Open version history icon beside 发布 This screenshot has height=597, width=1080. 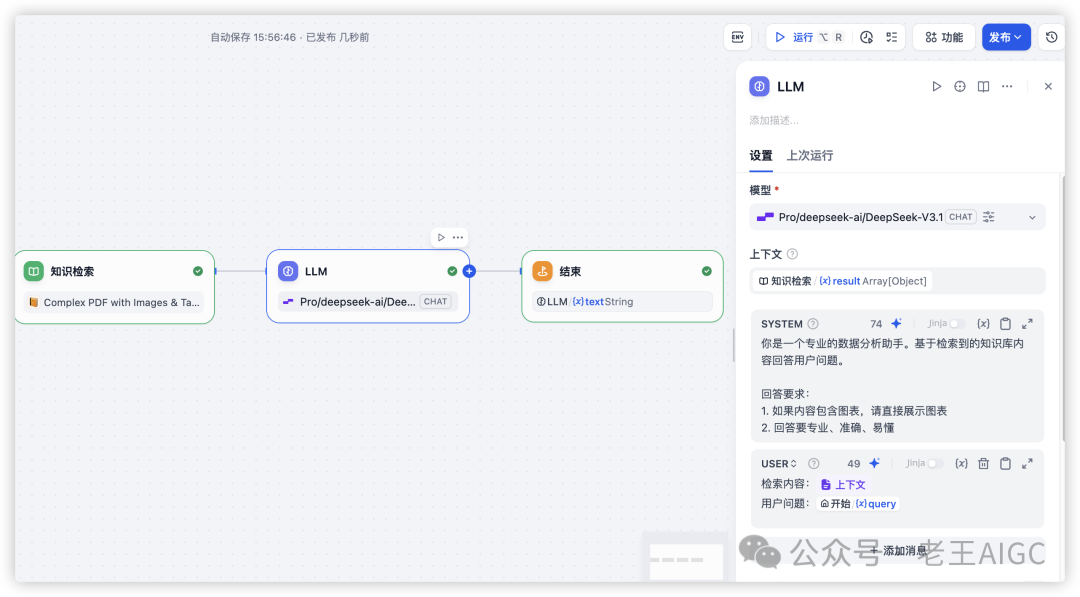(x=1051, y=37)
